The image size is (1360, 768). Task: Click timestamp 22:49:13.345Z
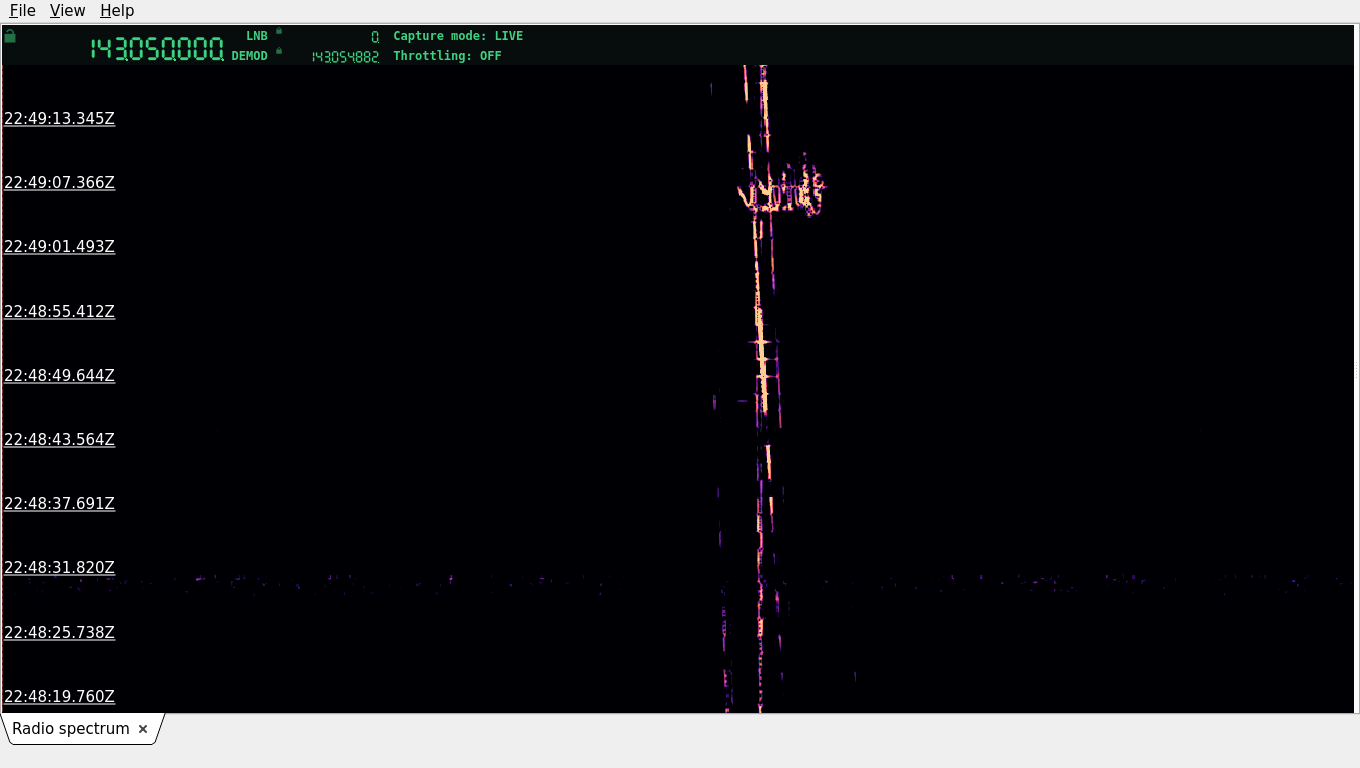point(59,118)
